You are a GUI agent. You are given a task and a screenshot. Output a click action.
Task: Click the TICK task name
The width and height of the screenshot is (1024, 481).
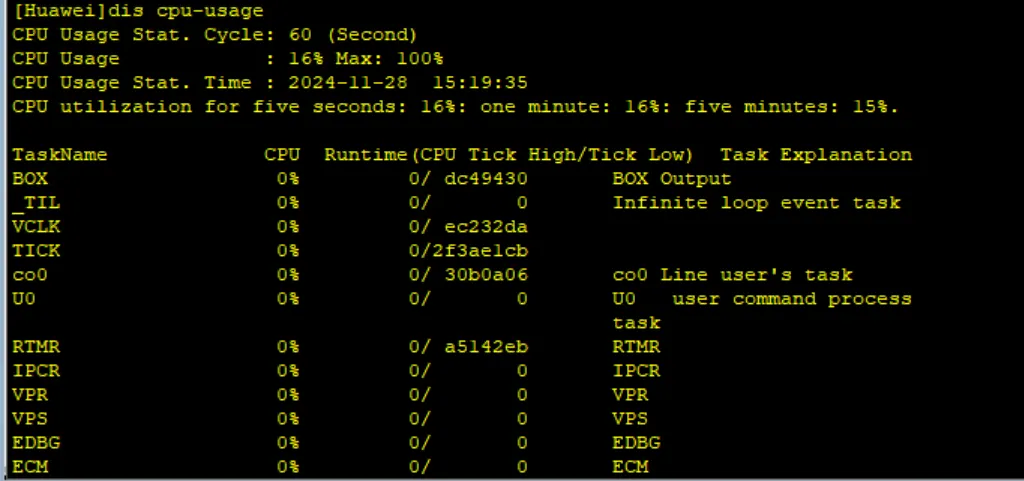tap(36, 251)
